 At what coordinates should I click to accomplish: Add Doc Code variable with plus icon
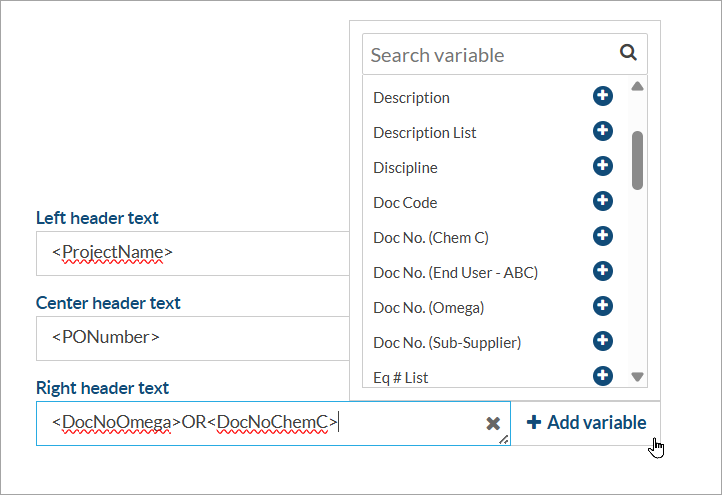602,201
